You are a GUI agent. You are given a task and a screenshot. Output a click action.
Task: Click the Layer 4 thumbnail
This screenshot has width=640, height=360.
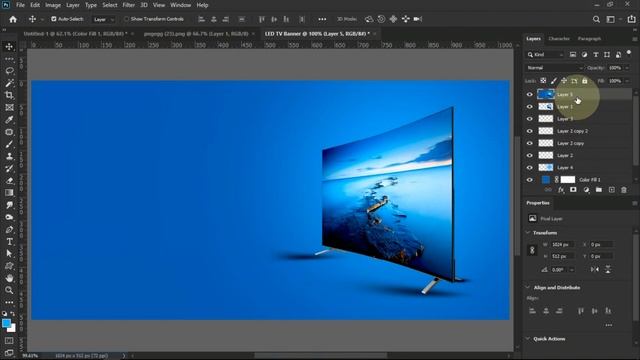pyautogui.click(x=545, y=167)
